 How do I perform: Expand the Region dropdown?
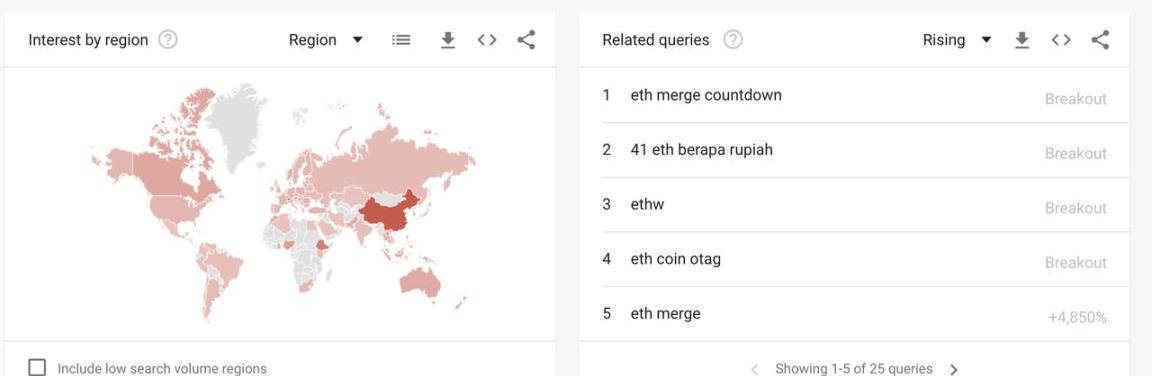click(325, 40)
